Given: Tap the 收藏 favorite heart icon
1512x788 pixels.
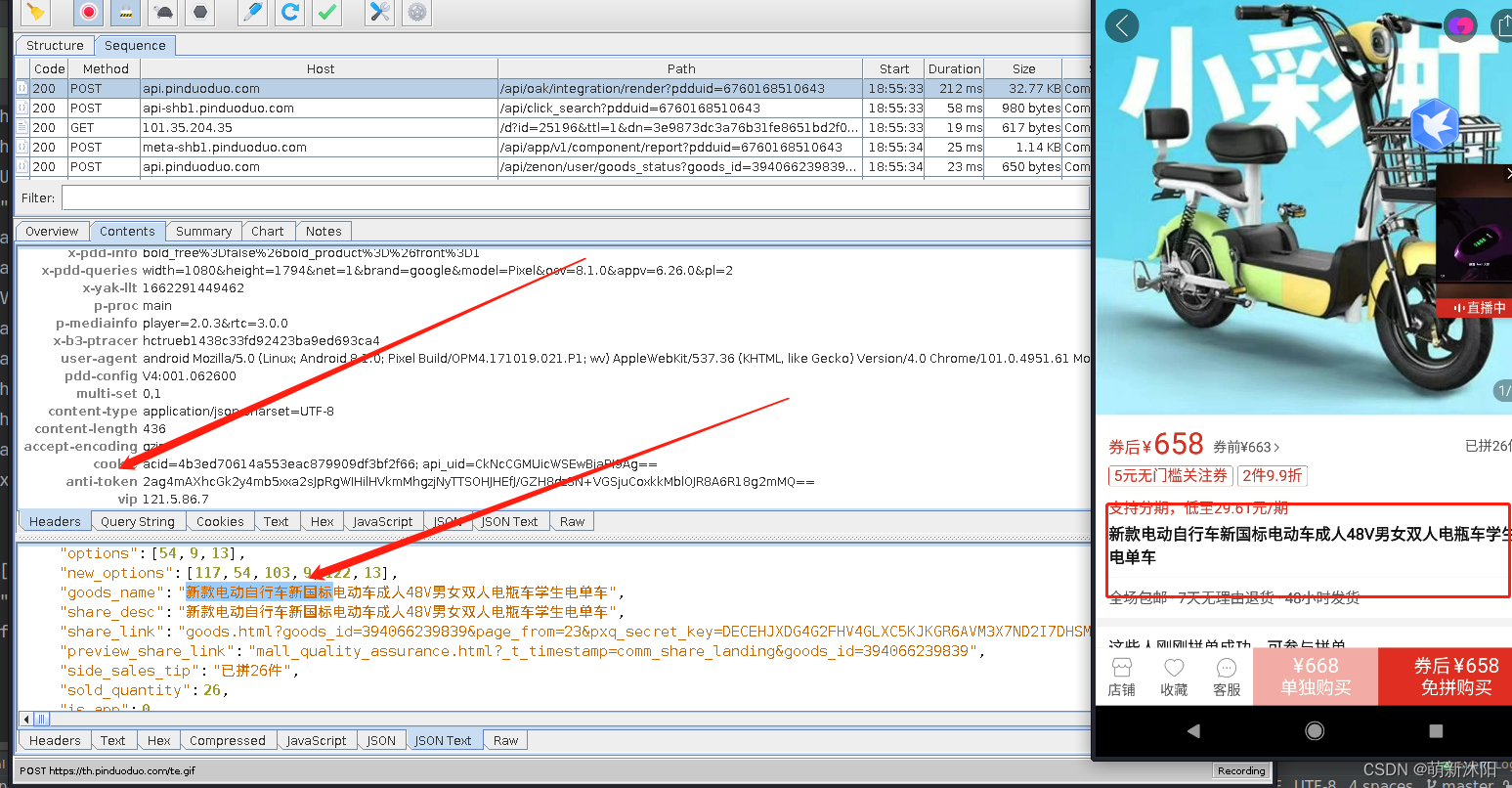Looking at the screenshot, I should [1174, 678].
